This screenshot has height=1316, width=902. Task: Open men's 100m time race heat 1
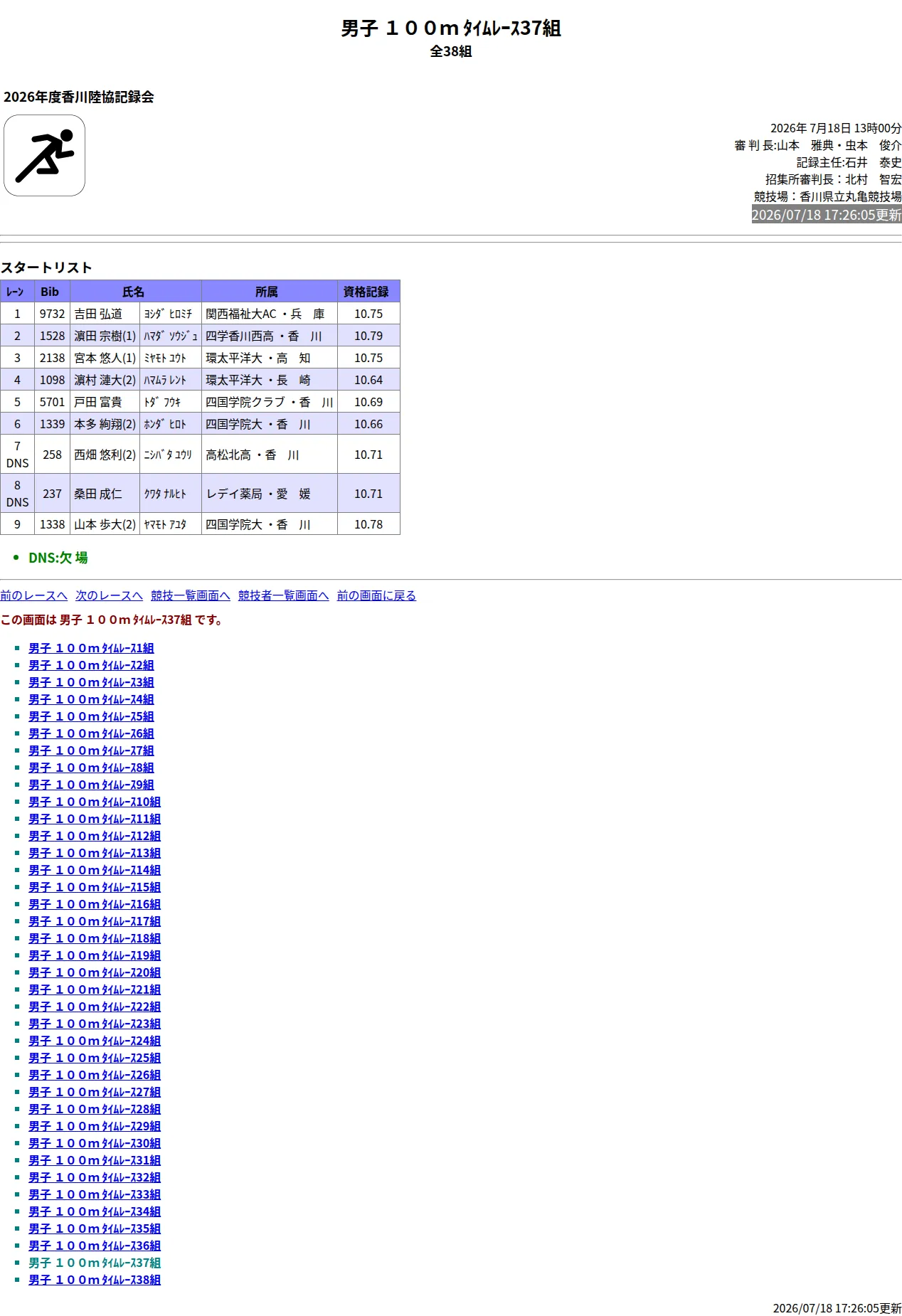[x=91, y=648]
